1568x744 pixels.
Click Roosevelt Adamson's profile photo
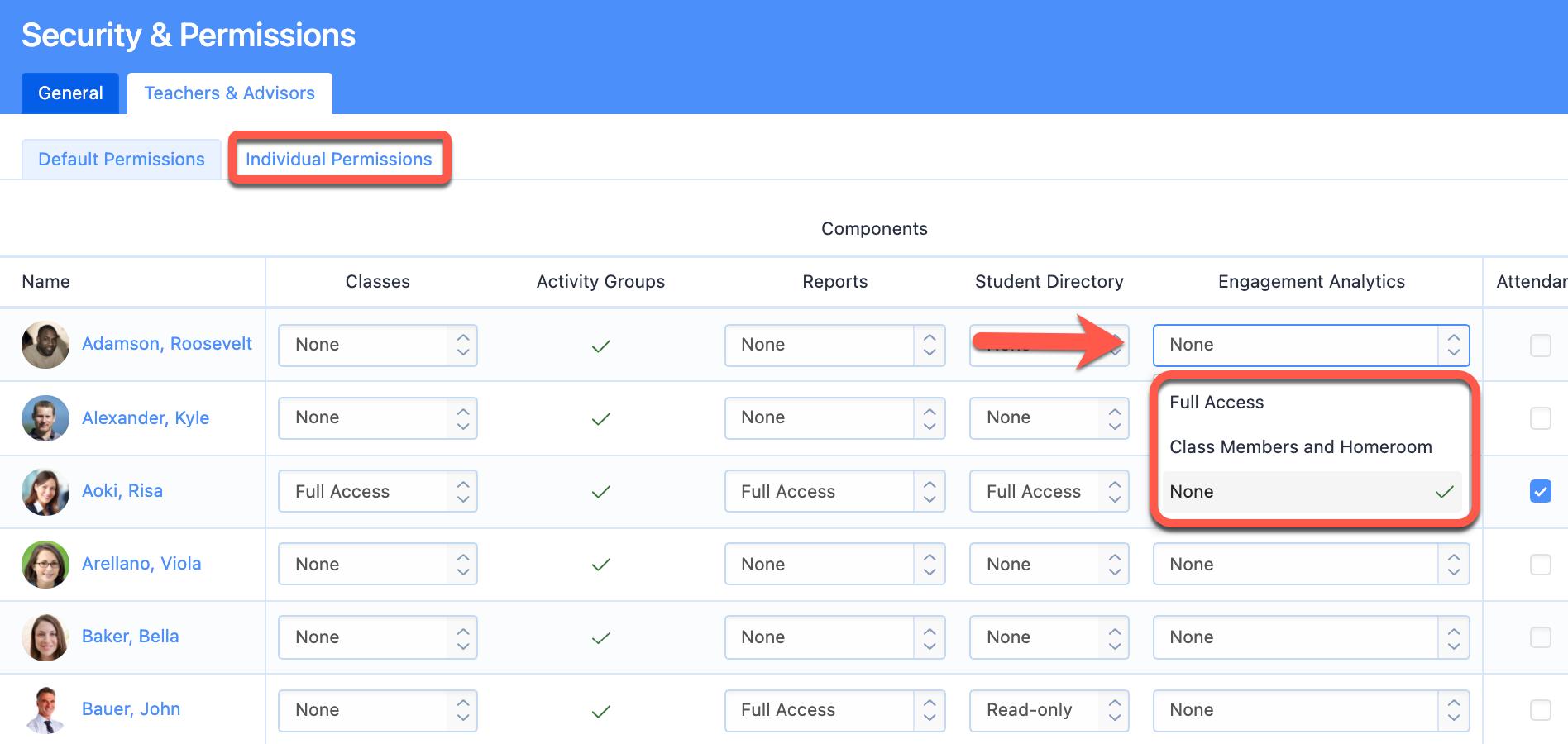click(45, 345)
